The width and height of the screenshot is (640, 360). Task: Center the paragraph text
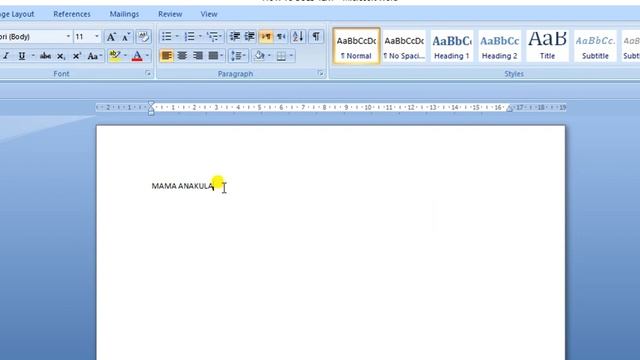tap(182, 56)
